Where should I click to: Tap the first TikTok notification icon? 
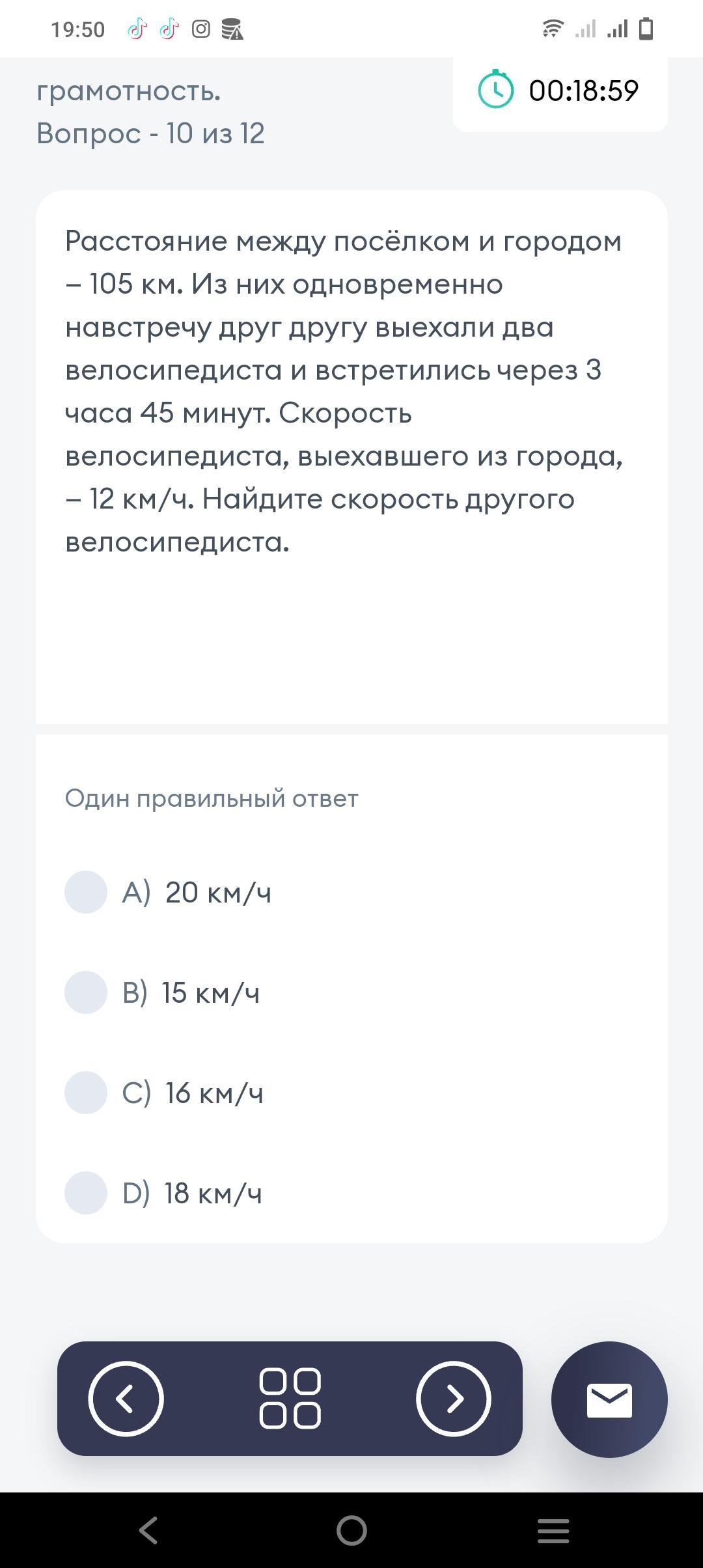tap(137, 29)
